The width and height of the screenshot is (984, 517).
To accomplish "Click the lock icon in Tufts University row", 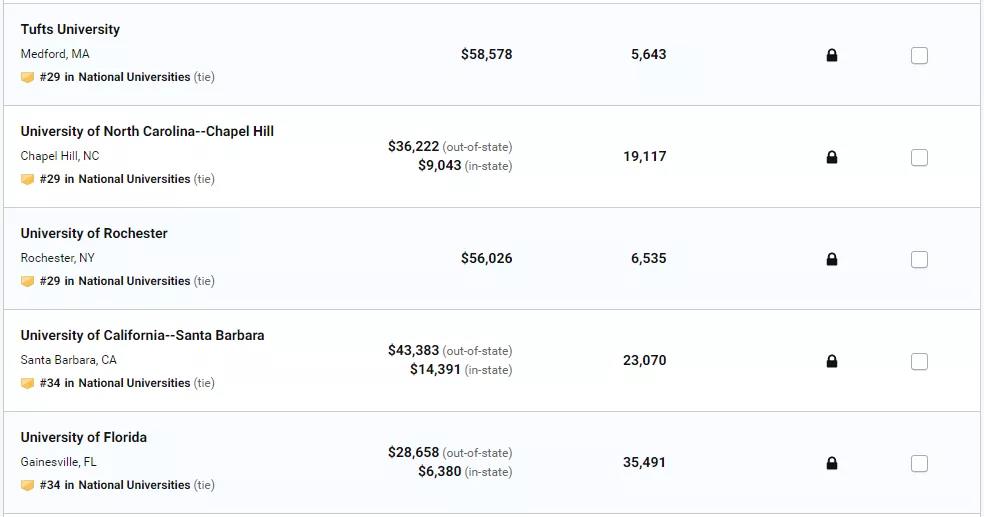I will click(832, 55).
